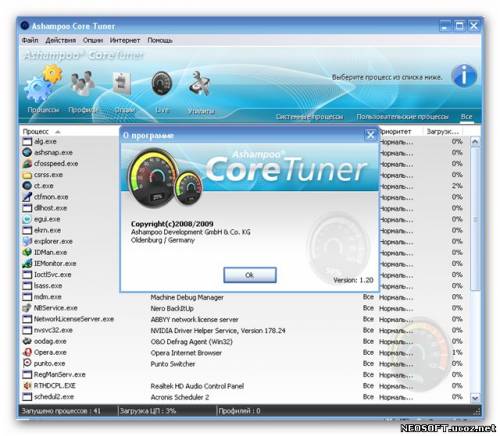Select the schedul2.exe window icon
Image resolution: width=500 pixels, height=436 pixels.
(x=27, y=397)
